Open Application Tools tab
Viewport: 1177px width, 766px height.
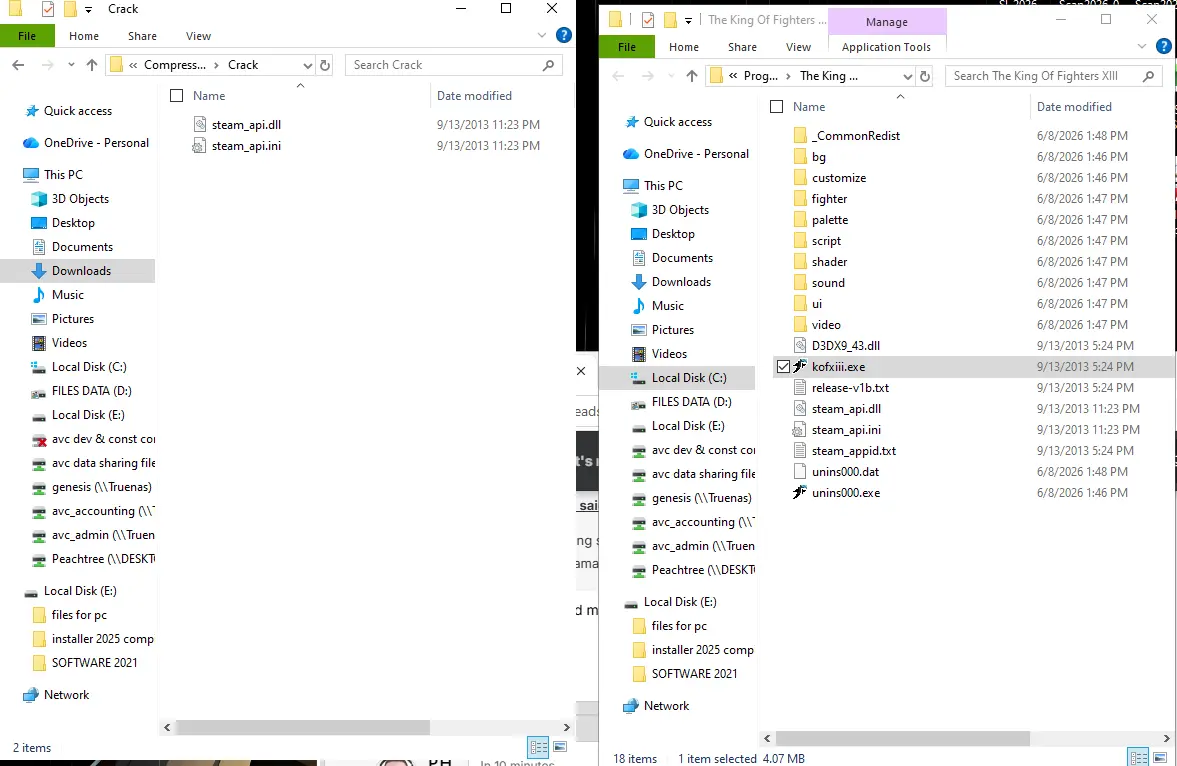click(886, 47)
